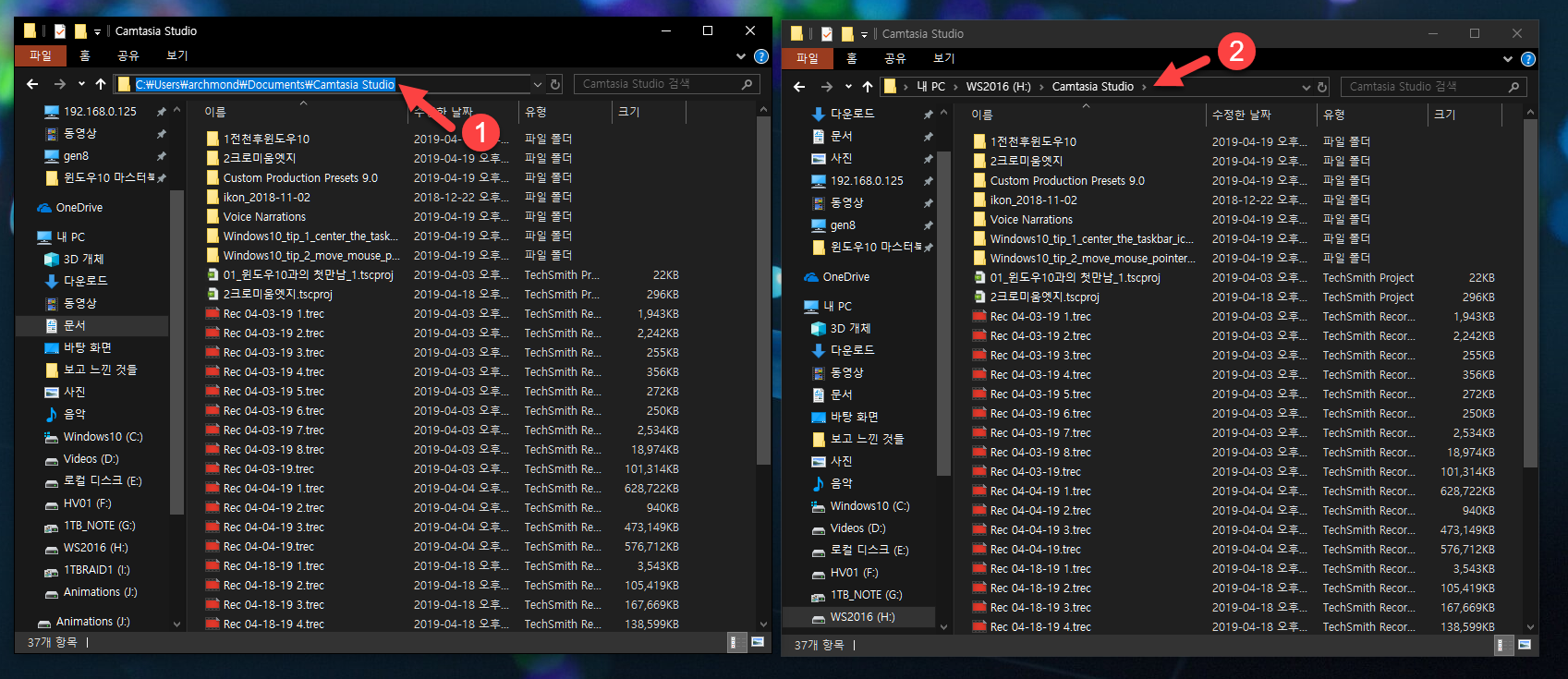Select Custom Production Presets 9.0 in right window

[1066, 181]
